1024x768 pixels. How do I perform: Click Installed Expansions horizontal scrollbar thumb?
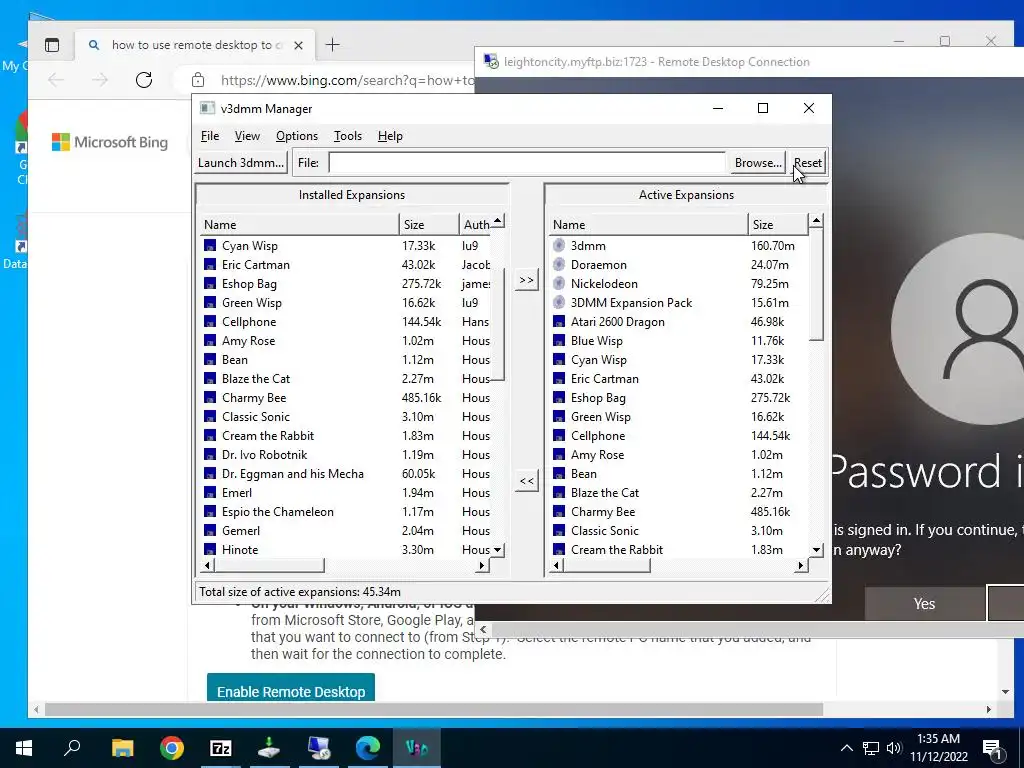(269, 566)
